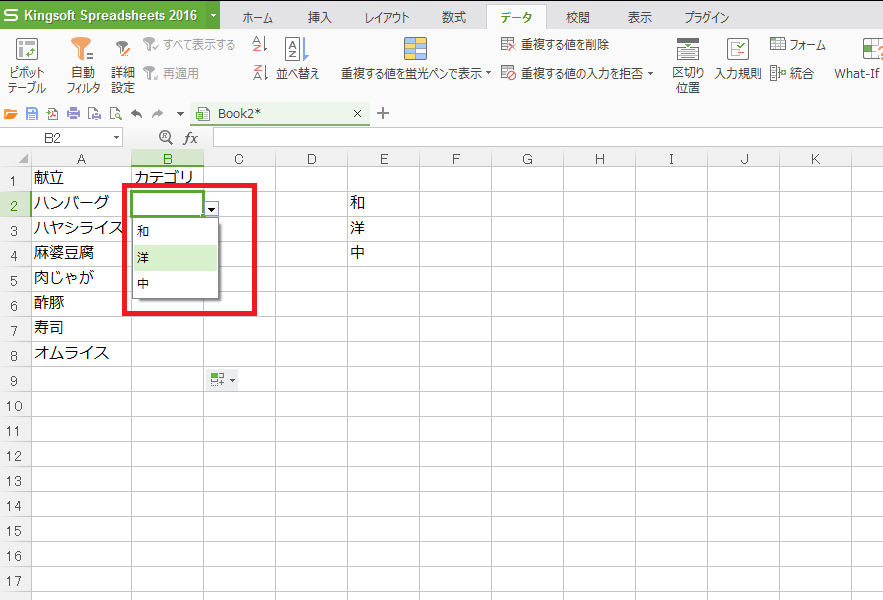Click 再適用 to reapply the filter
Screen dimensions: 883x600
point(171,73)
